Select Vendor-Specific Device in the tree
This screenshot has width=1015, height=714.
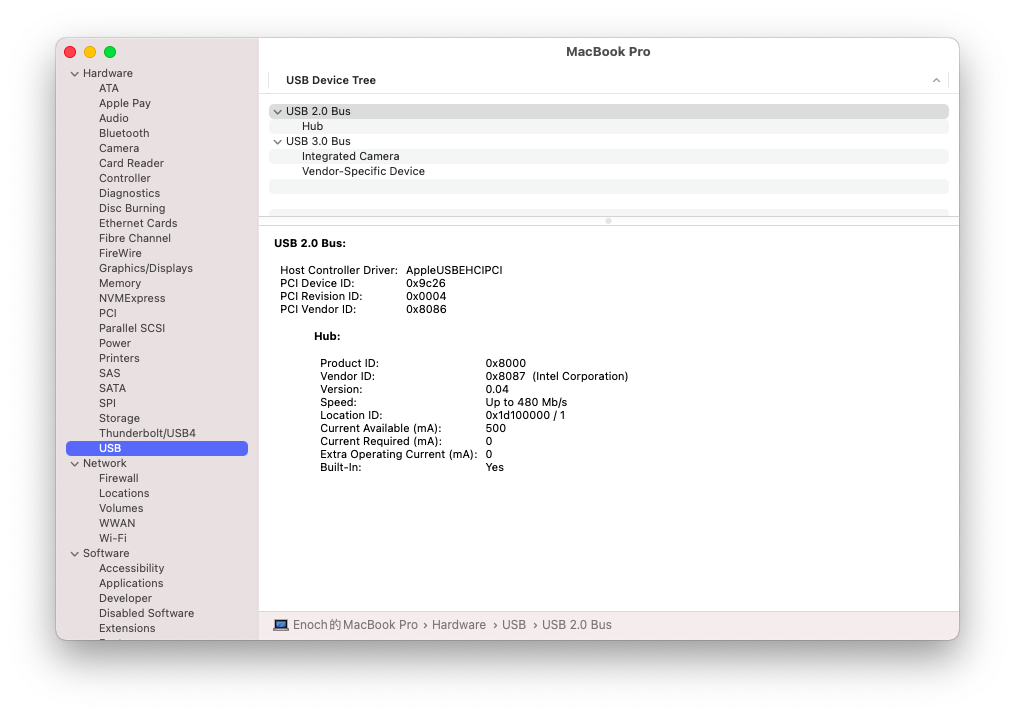pyautogui.click(x=363, y=171)
